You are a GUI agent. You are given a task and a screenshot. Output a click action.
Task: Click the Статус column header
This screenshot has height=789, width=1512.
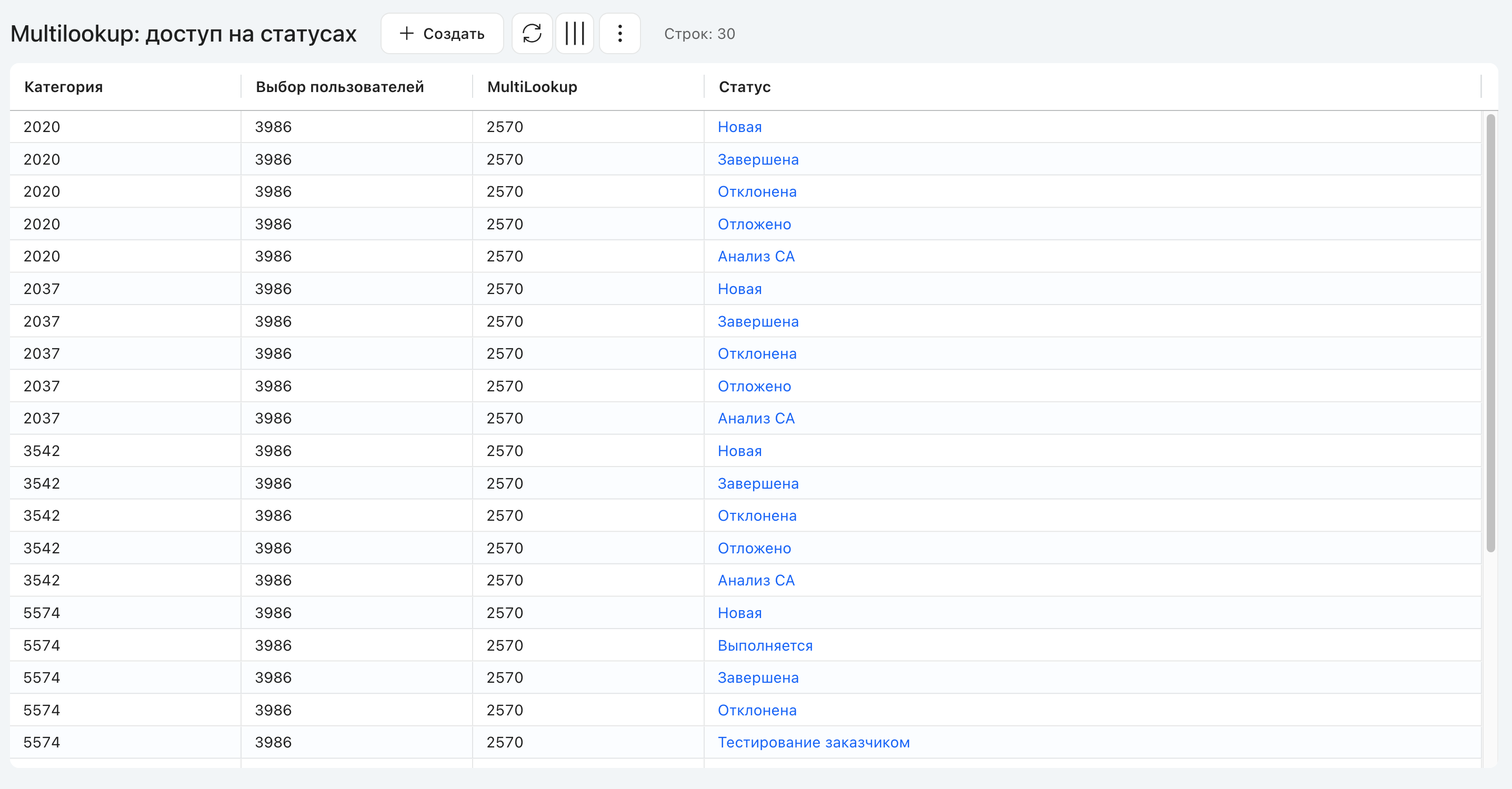pos(745,87)
